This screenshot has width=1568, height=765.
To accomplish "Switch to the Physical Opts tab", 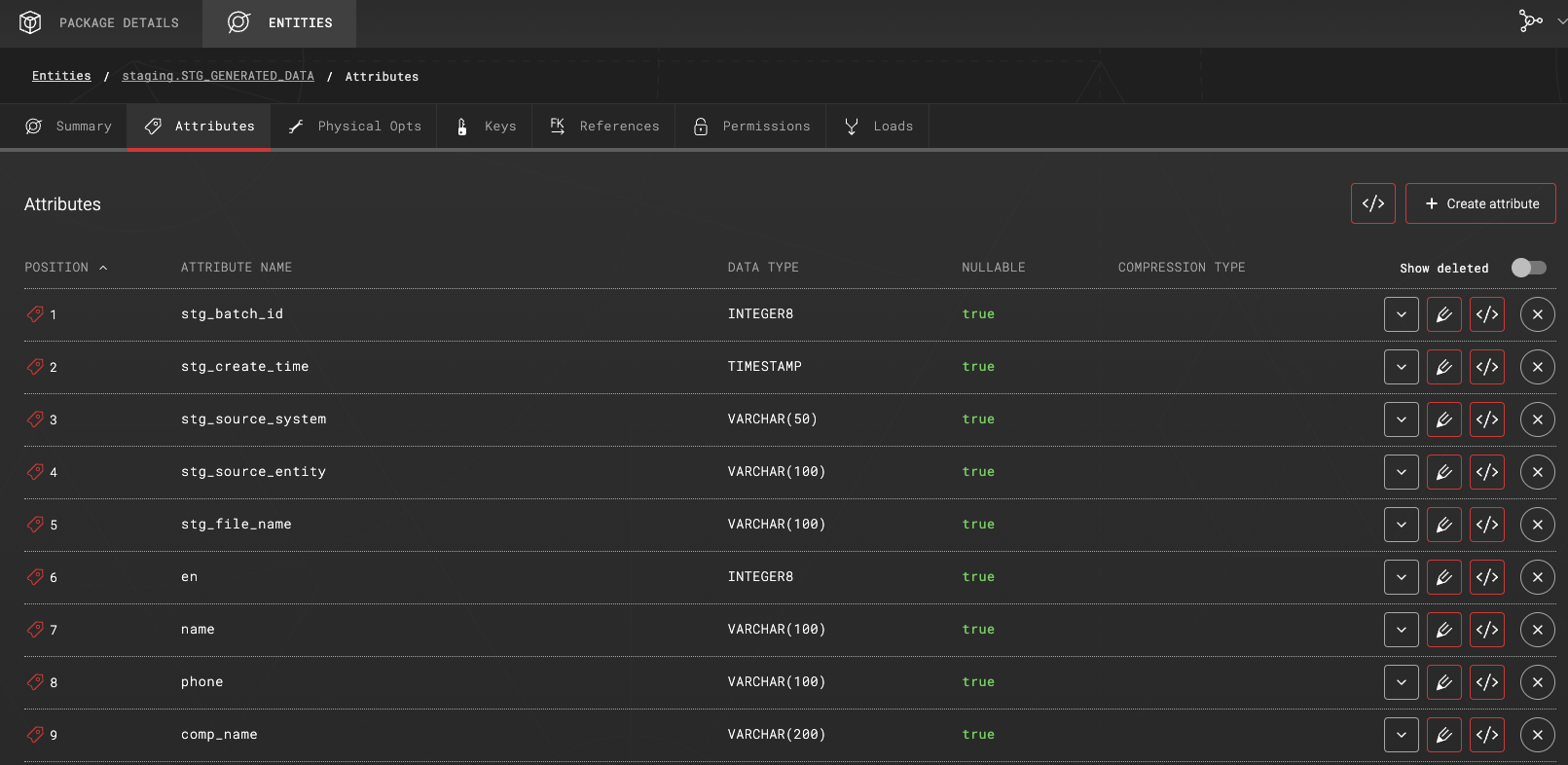I will 354,127.
